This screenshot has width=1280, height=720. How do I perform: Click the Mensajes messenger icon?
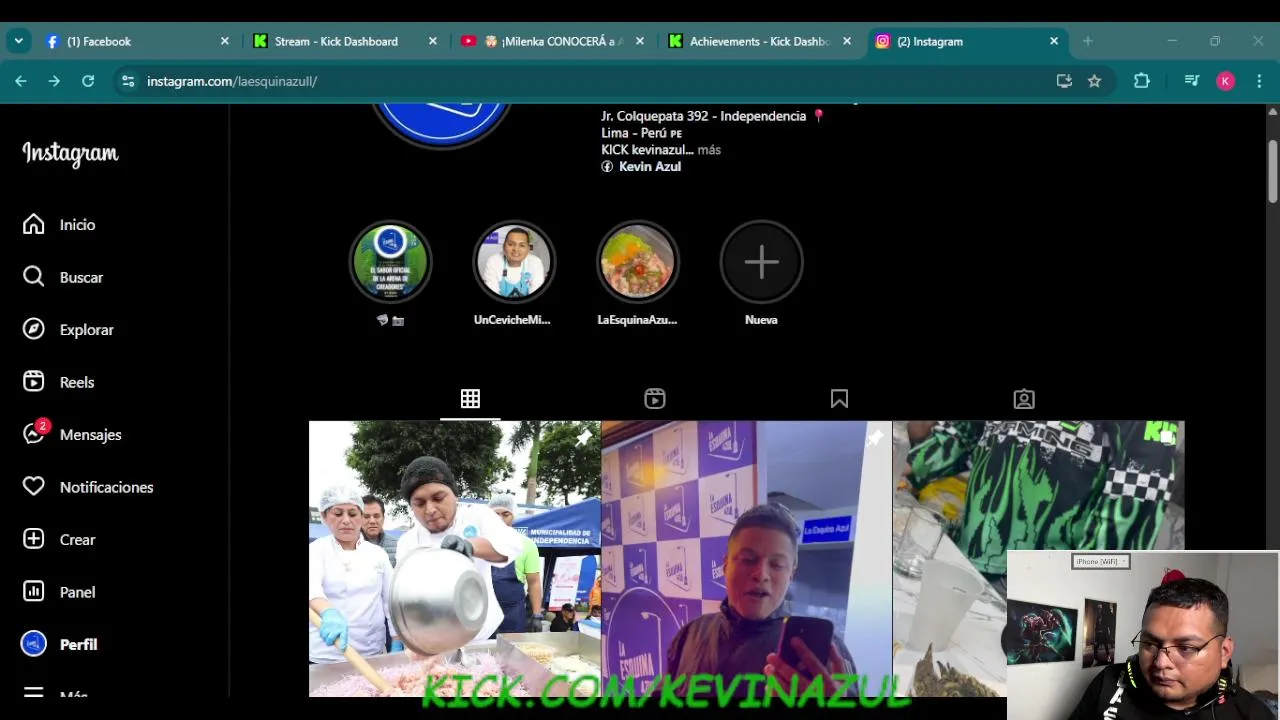point(34,435)
